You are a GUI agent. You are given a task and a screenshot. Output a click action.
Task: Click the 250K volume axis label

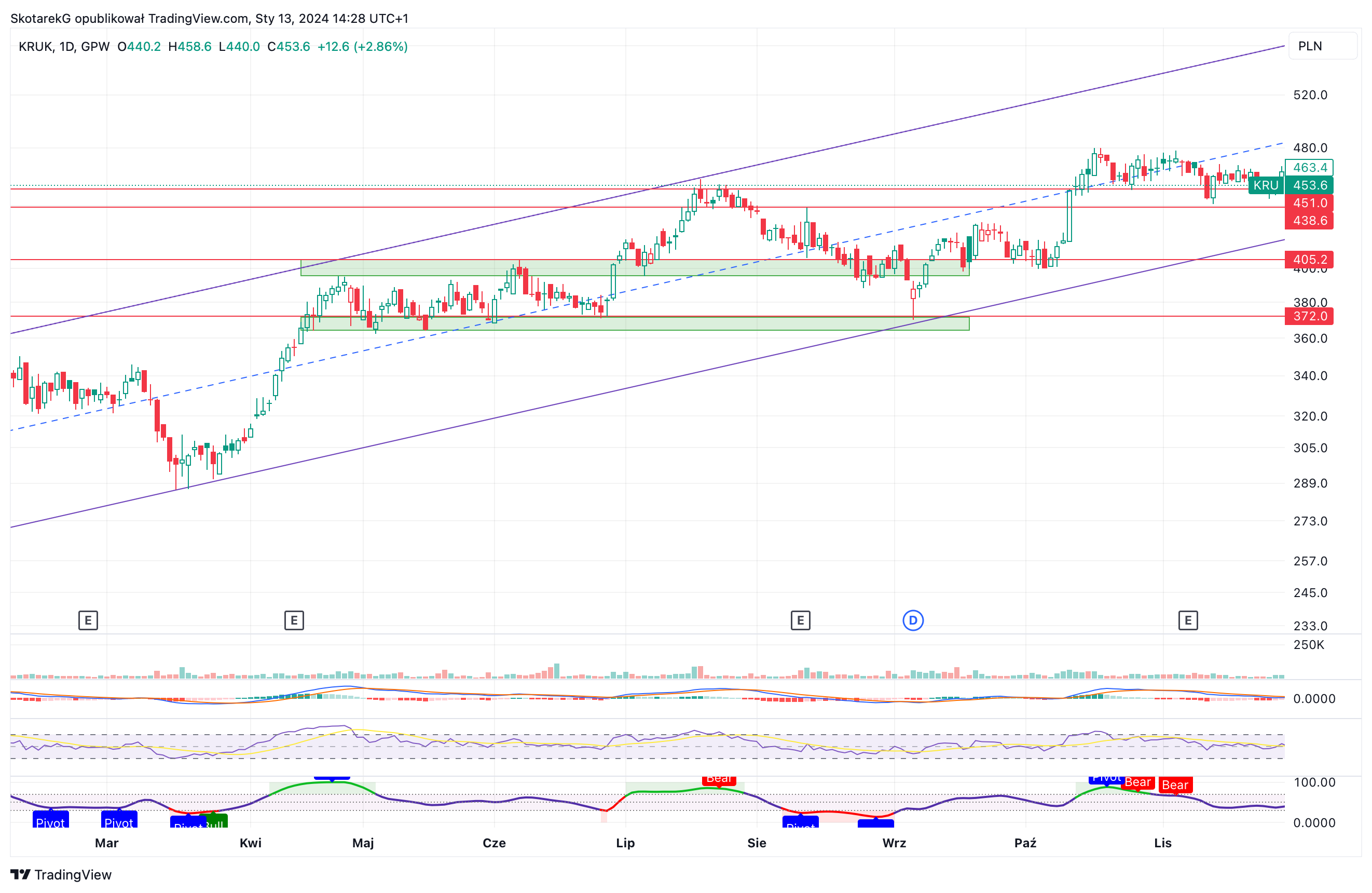pyautogui.click(x=1309, y=645)
